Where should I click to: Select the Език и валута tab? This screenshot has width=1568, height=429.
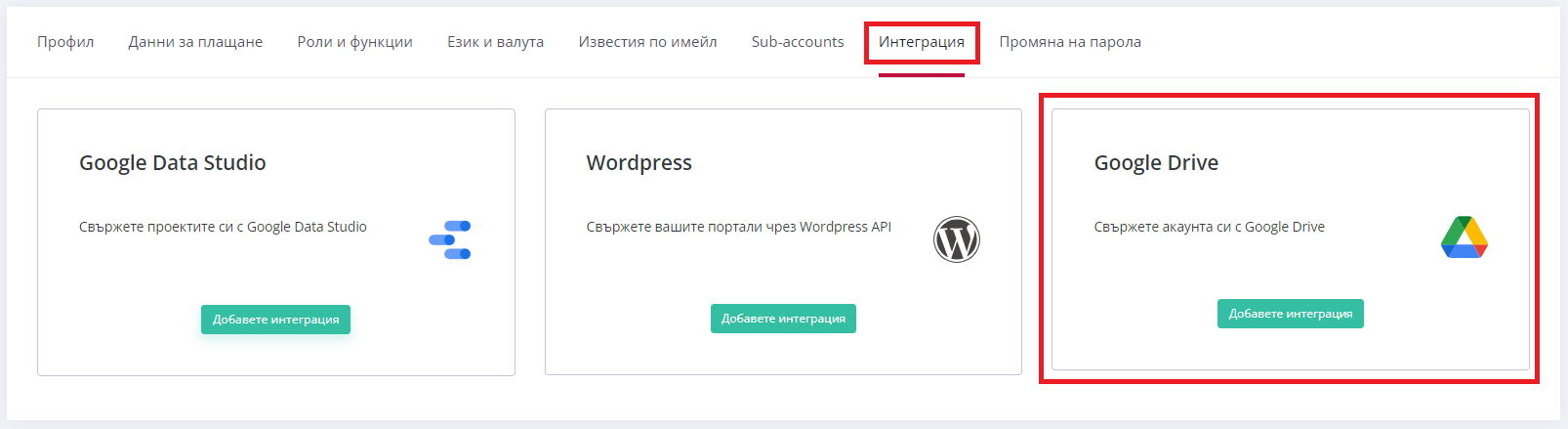click(x=495, y=42)
